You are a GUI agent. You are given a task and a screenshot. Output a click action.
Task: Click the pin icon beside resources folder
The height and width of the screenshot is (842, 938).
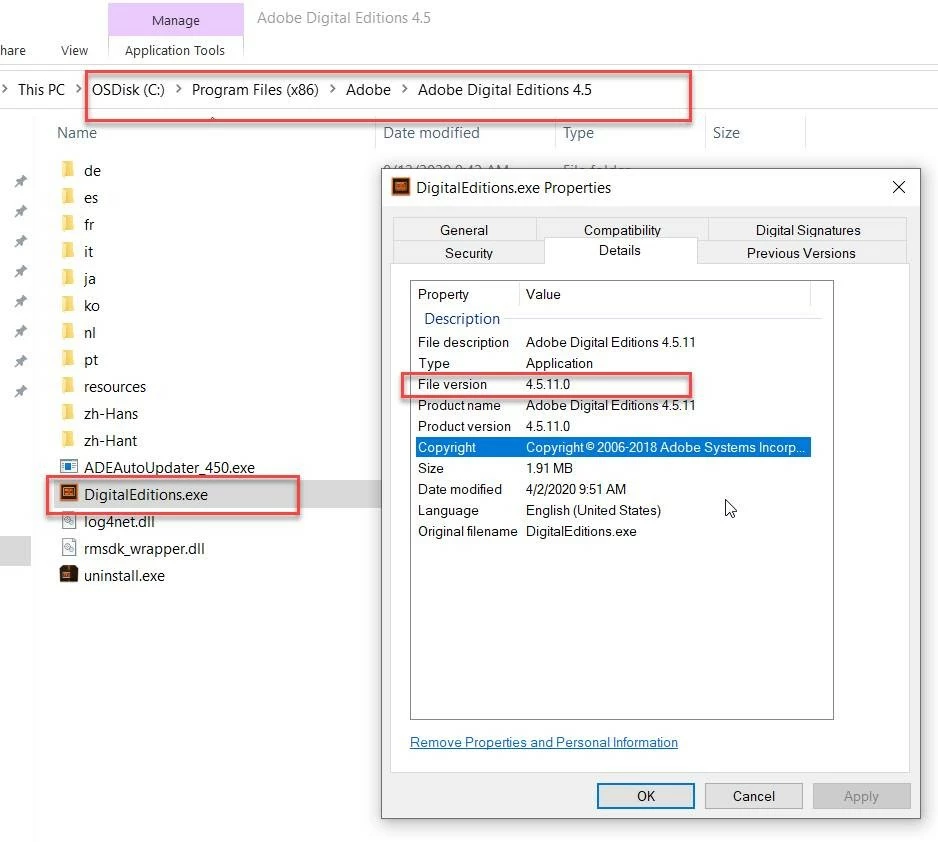pos(21,391)
